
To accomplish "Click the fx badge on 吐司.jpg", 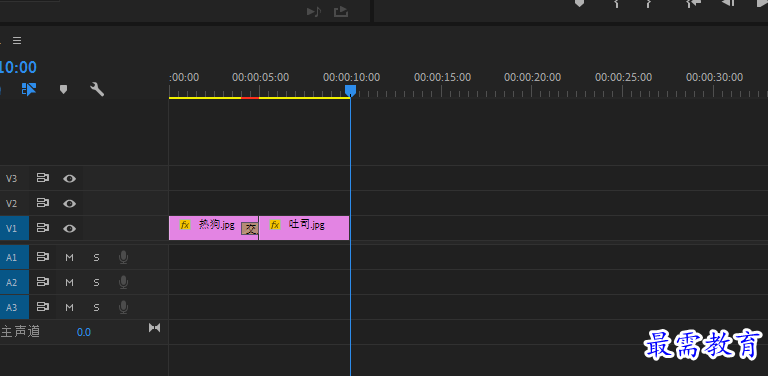I will 275,225.
